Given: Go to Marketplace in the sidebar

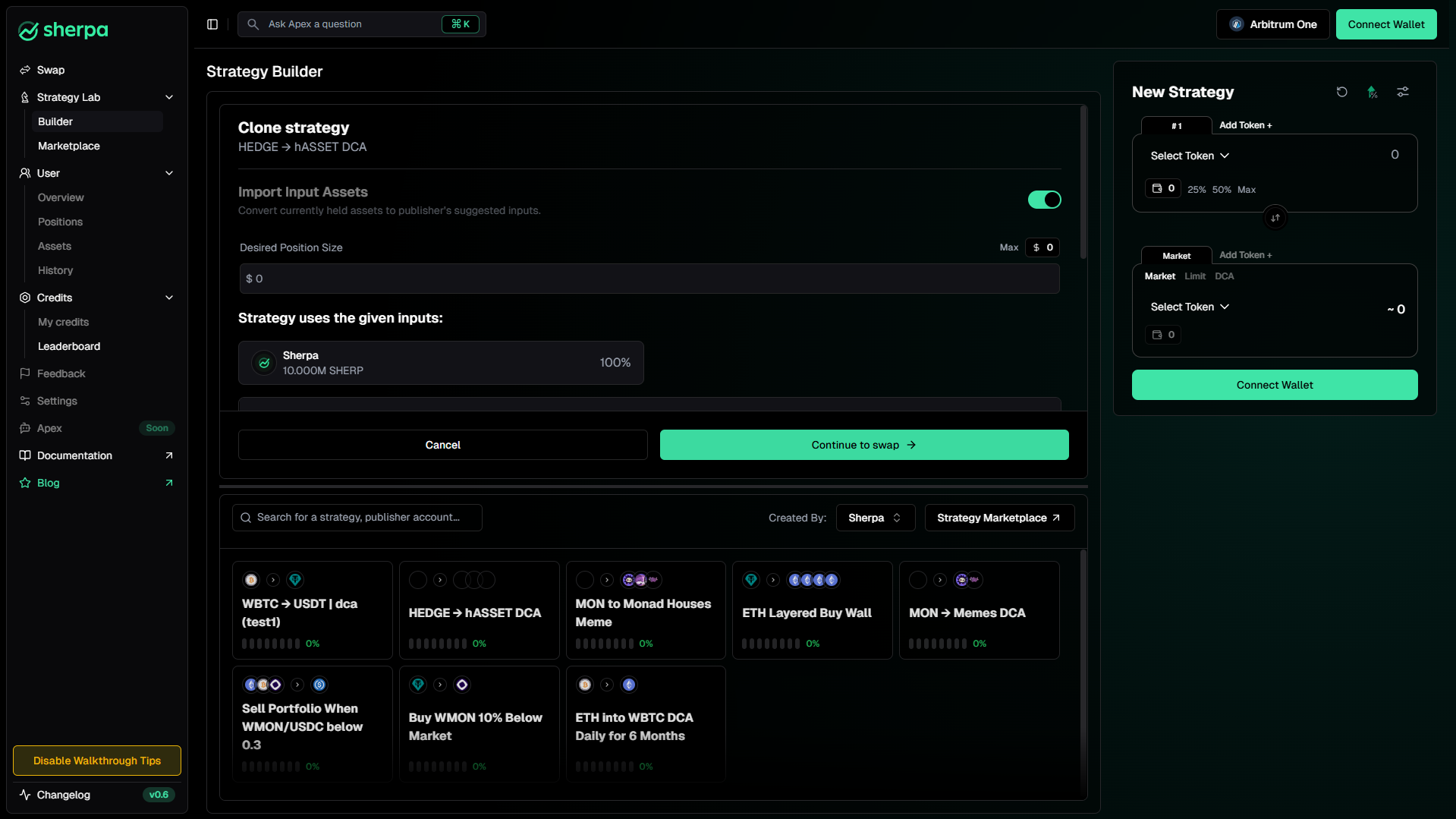Looking at the screenshot, I should point(69,146).
